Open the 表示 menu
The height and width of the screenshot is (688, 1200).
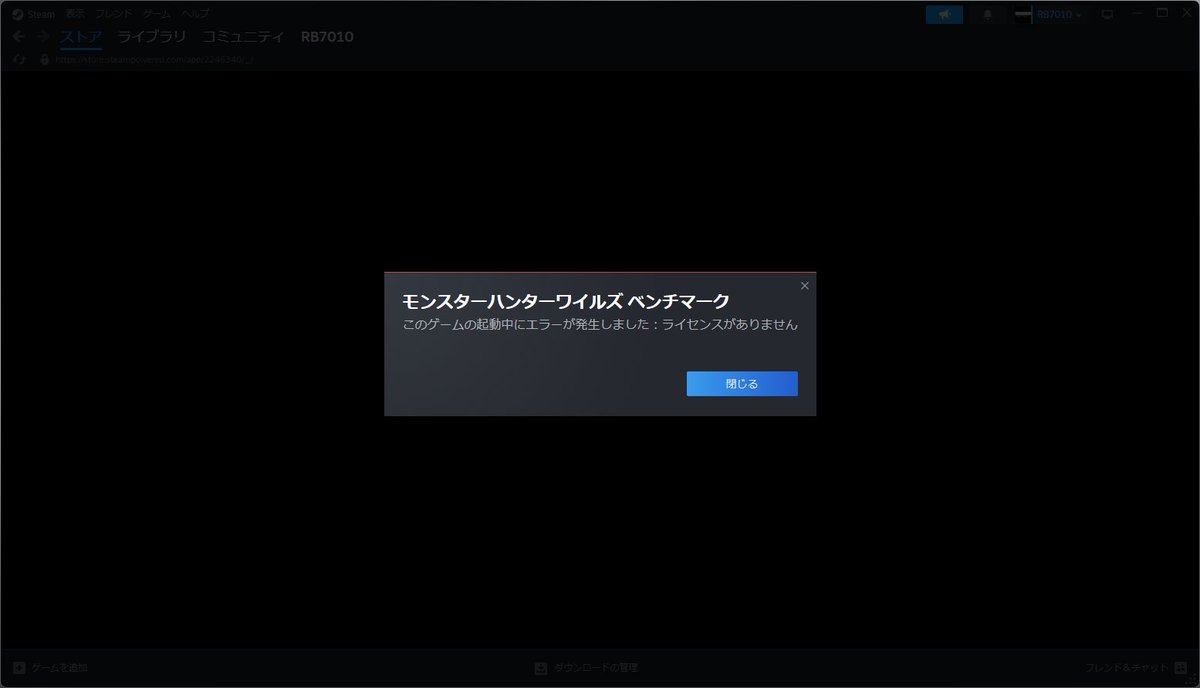pyautogui.click(x=75, y=14)
